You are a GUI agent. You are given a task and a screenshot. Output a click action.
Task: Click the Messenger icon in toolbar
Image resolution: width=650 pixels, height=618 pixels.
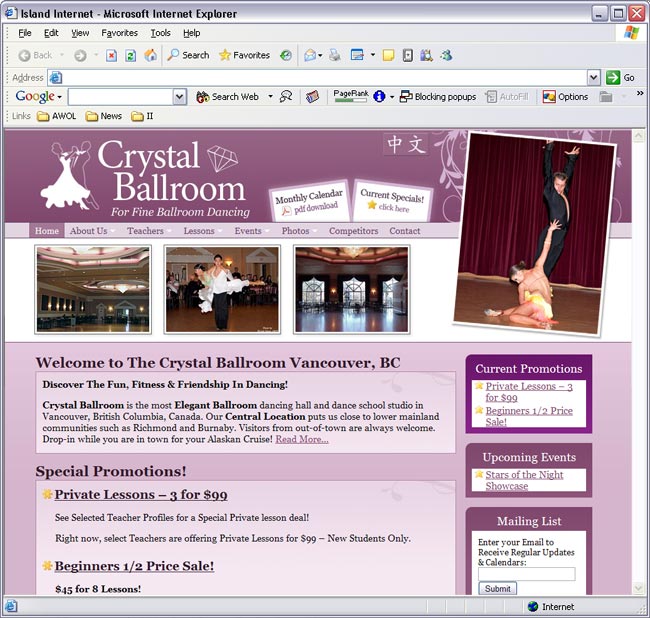[446, 55]
